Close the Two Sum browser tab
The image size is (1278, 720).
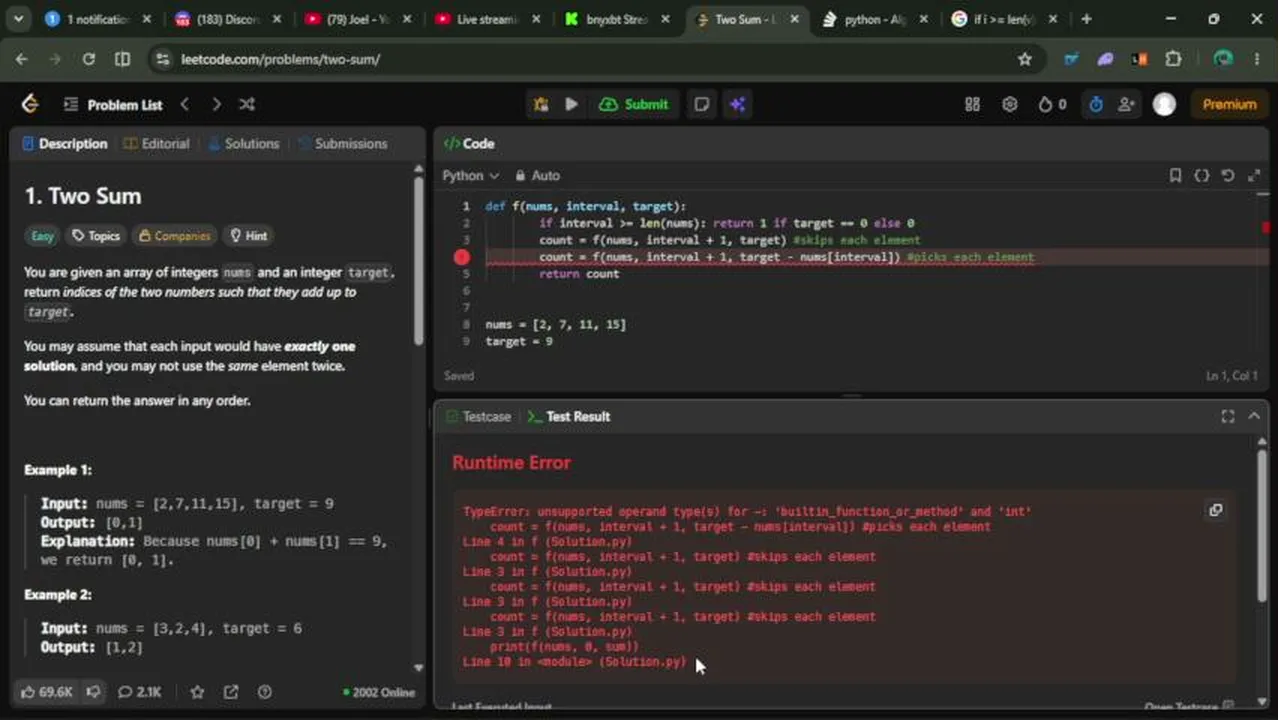[794, 19]
